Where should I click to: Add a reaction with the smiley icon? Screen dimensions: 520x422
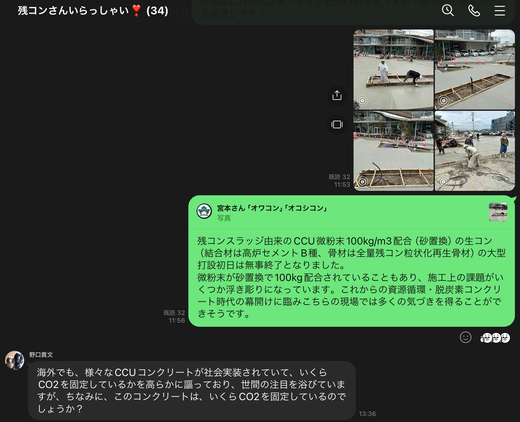pos(465,337)
